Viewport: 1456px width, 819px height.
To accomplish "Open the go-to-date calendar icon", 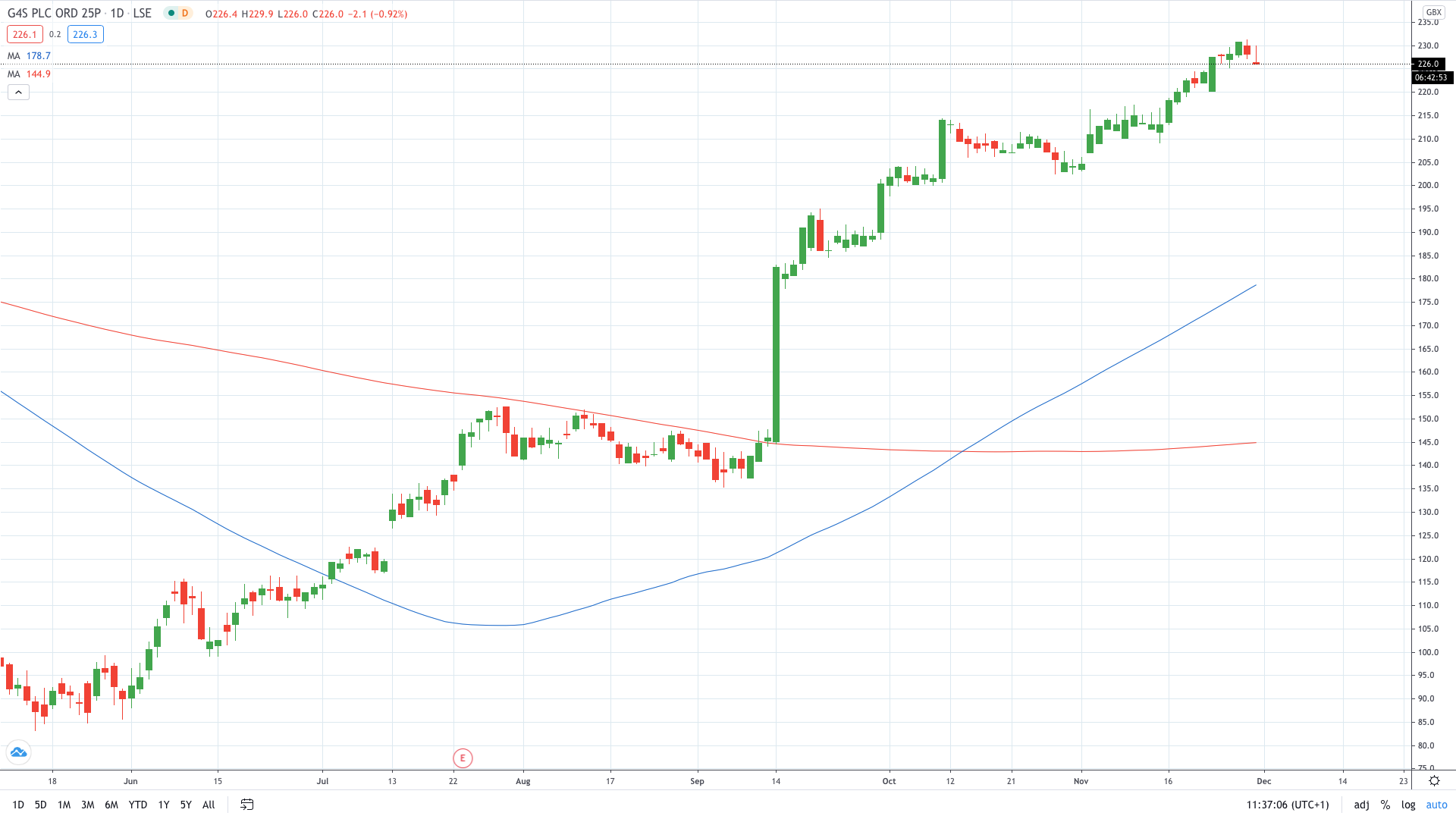I will coord(246,805).
